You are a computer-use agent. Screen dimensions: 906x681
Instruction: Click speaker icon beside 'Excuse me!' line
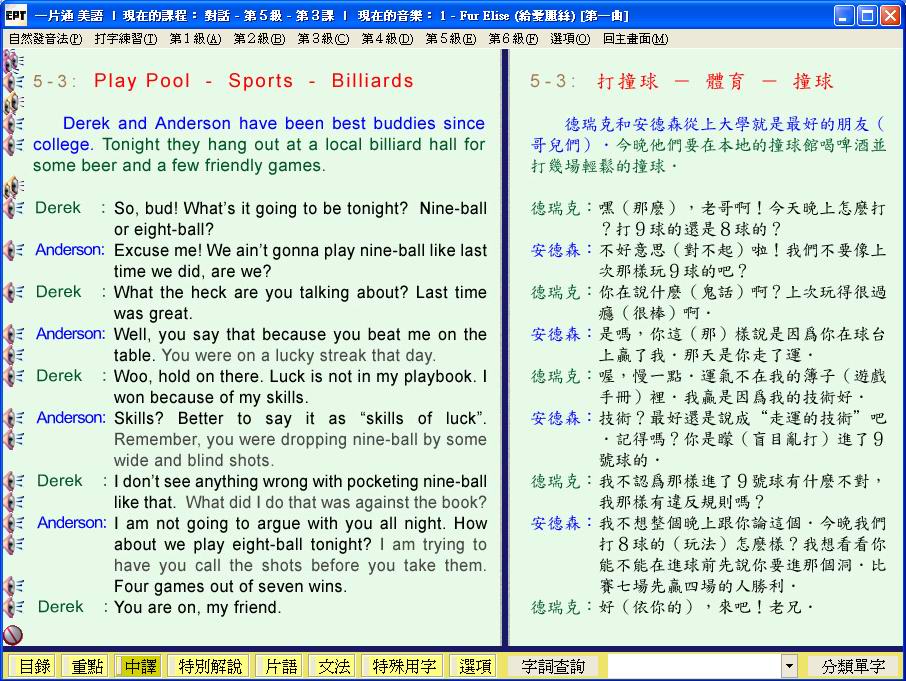click(13, 250)
